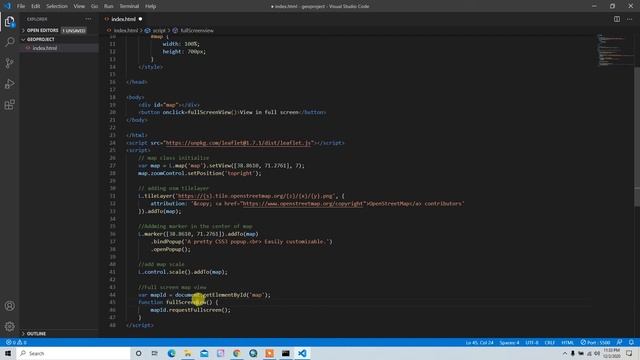Screen dimensions: 640x360
Task: Open the Search view in activity bar
Action: coord(9,42)
